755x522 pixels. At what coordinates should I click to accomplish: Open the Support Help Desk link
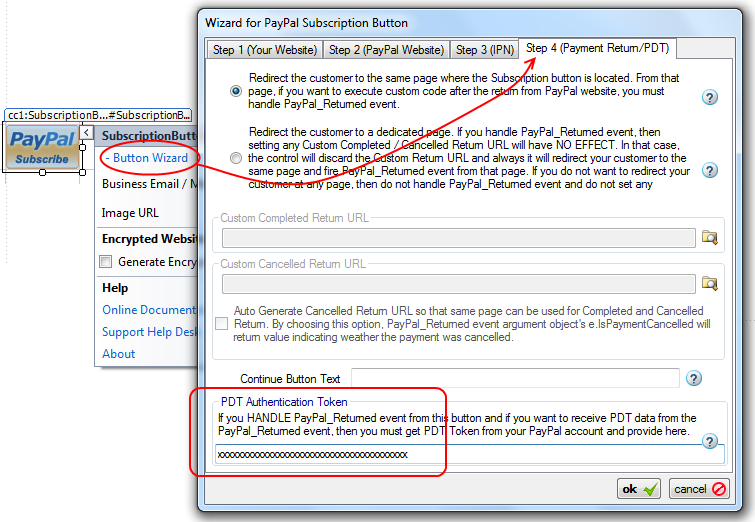[150, 332]
